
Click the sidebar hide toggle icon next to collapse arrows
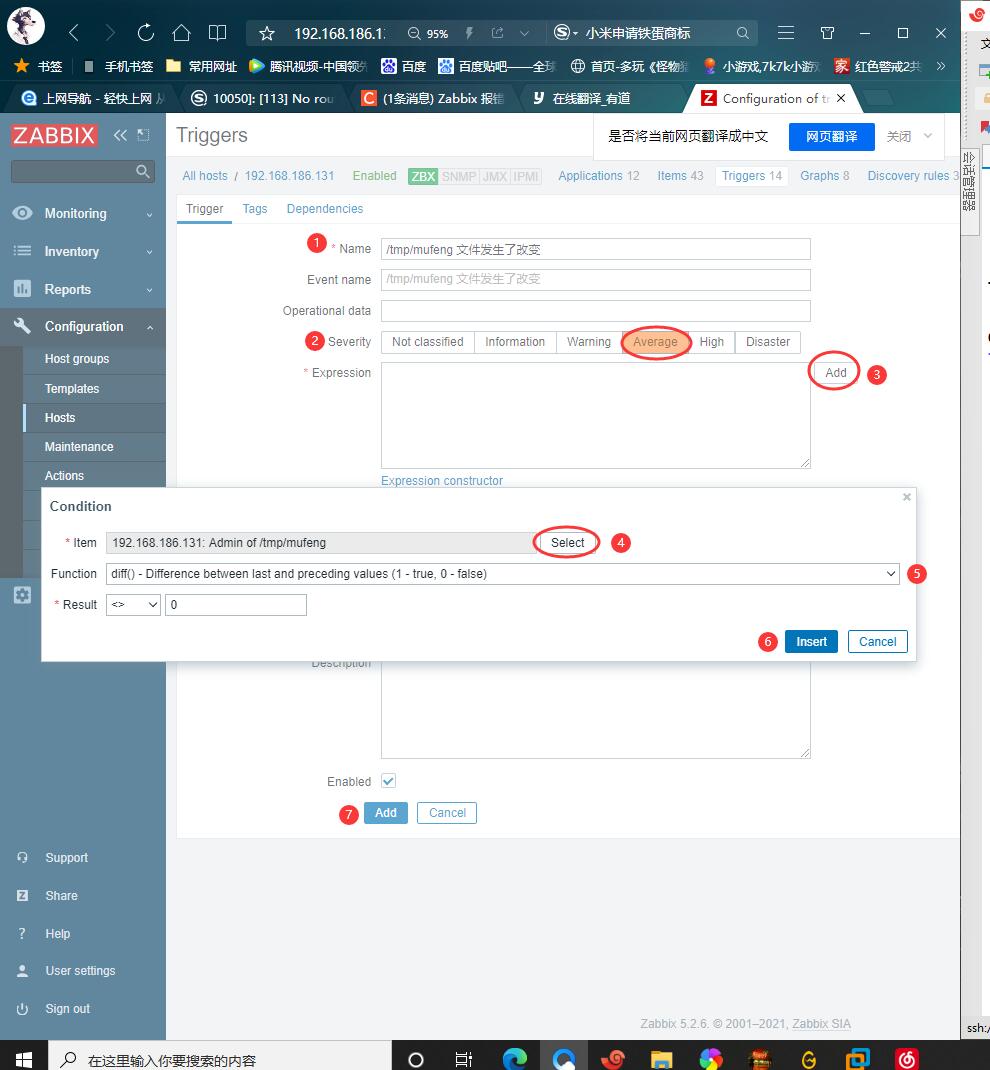point(143,135)
